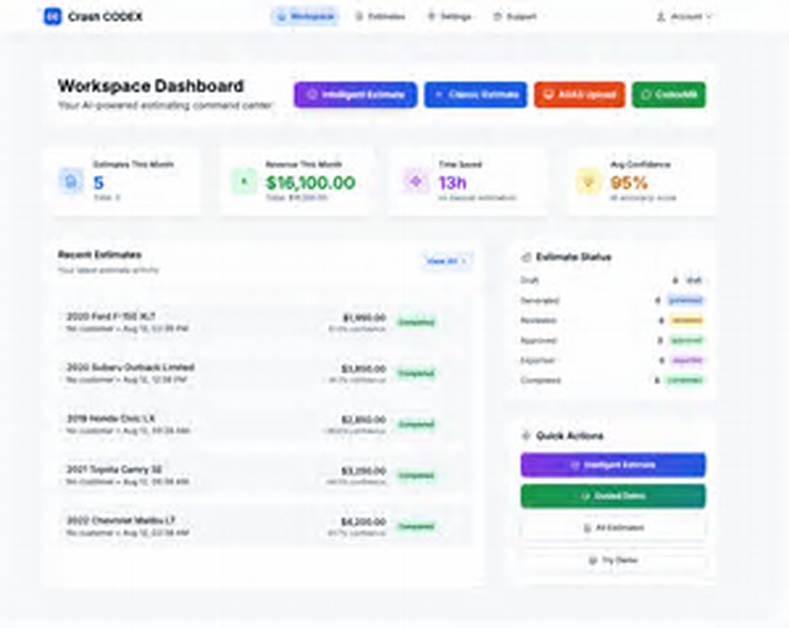Open the Support nav tab
789x628 pixels.
(x=515, y=17)
